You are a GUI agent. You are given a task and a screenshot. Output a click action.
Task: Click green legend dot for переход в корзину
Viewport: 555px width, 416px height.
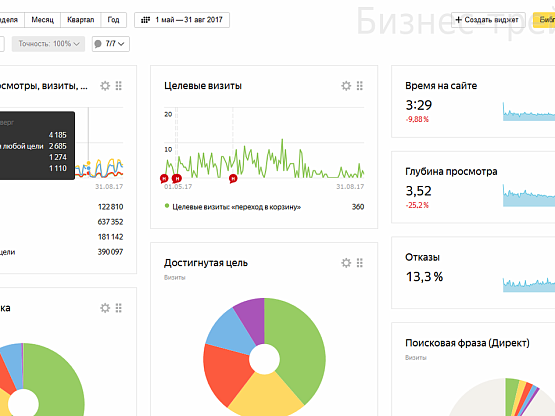click(x=167, y=206)
